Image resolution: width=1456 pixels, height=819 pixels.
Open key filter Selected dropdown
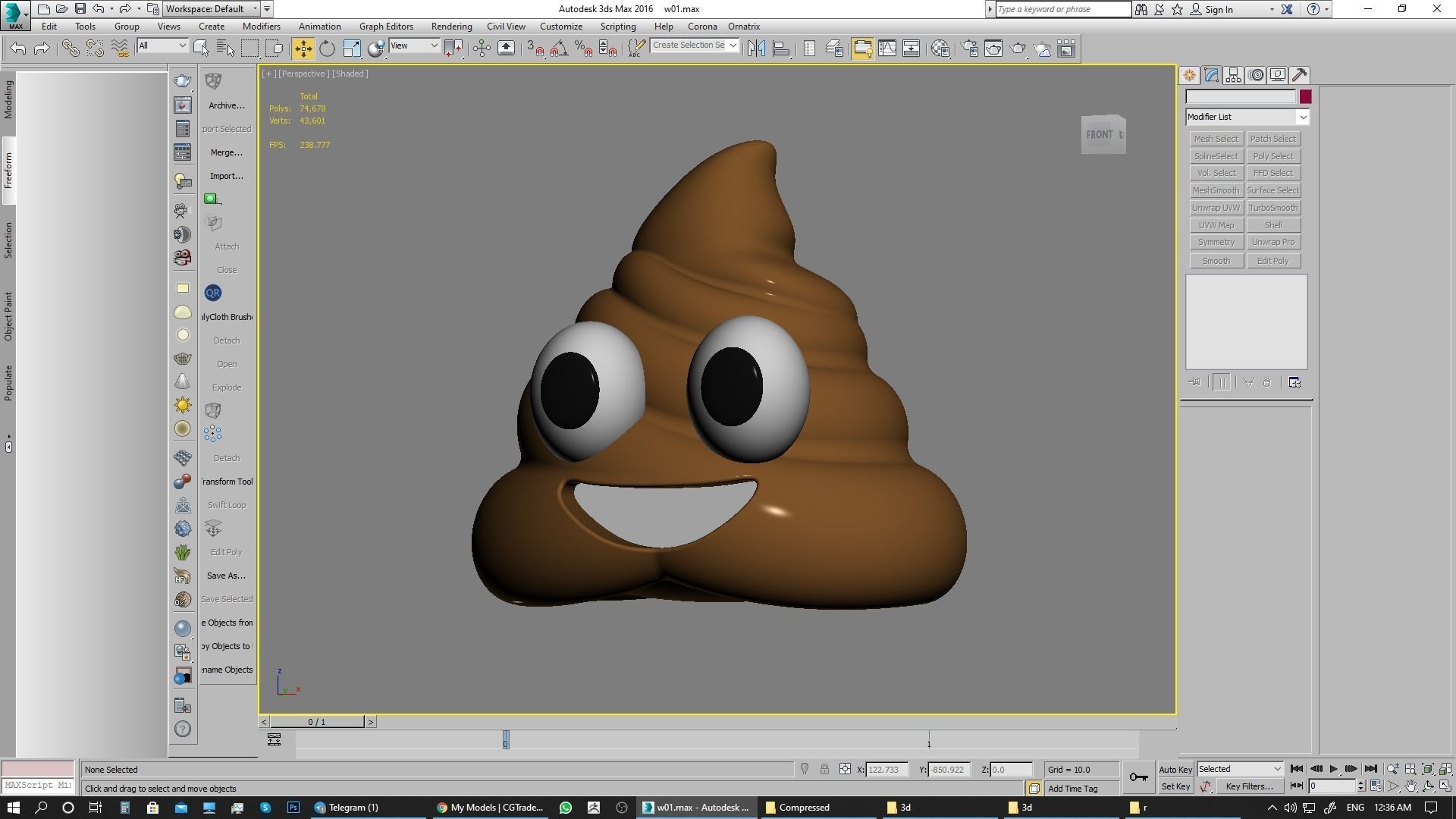pos(1240,769)
